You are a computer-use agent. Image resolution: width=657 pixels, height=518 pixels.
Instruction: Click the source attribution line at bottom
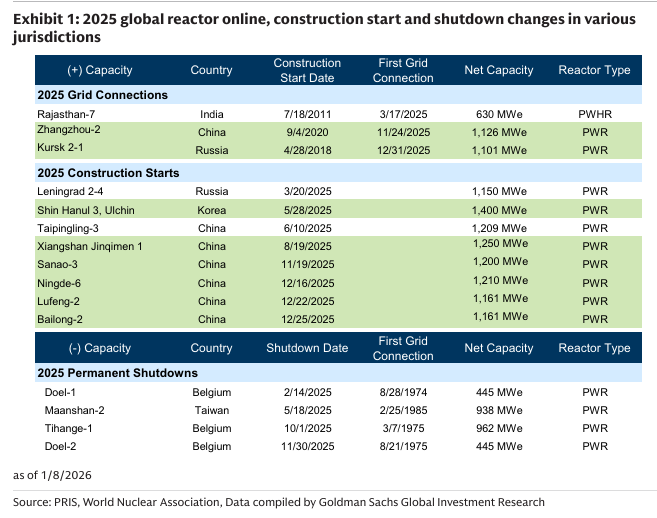[x=279, y=501]
